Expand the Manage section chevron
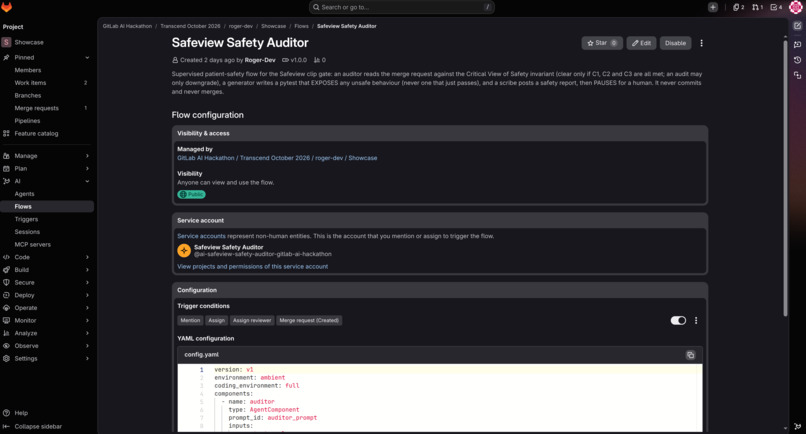Screen dimensions: 806x434 pos(87,156)
